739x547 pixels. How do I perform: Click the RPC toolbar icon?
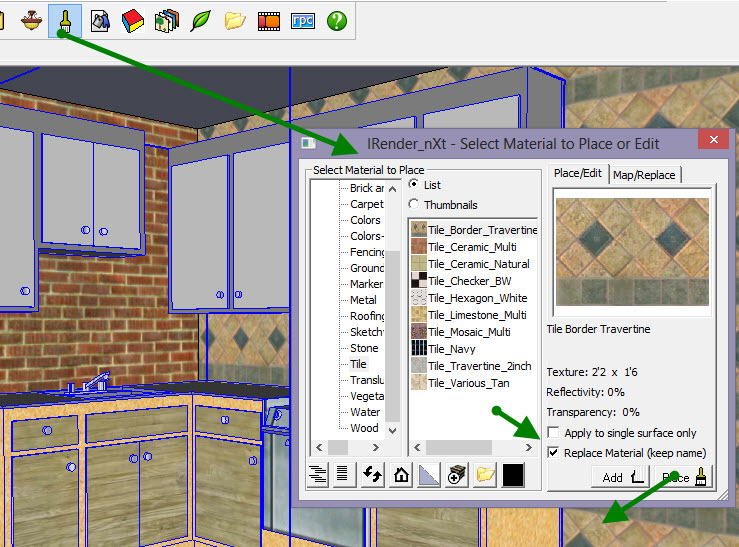click(x=302, y=19)
